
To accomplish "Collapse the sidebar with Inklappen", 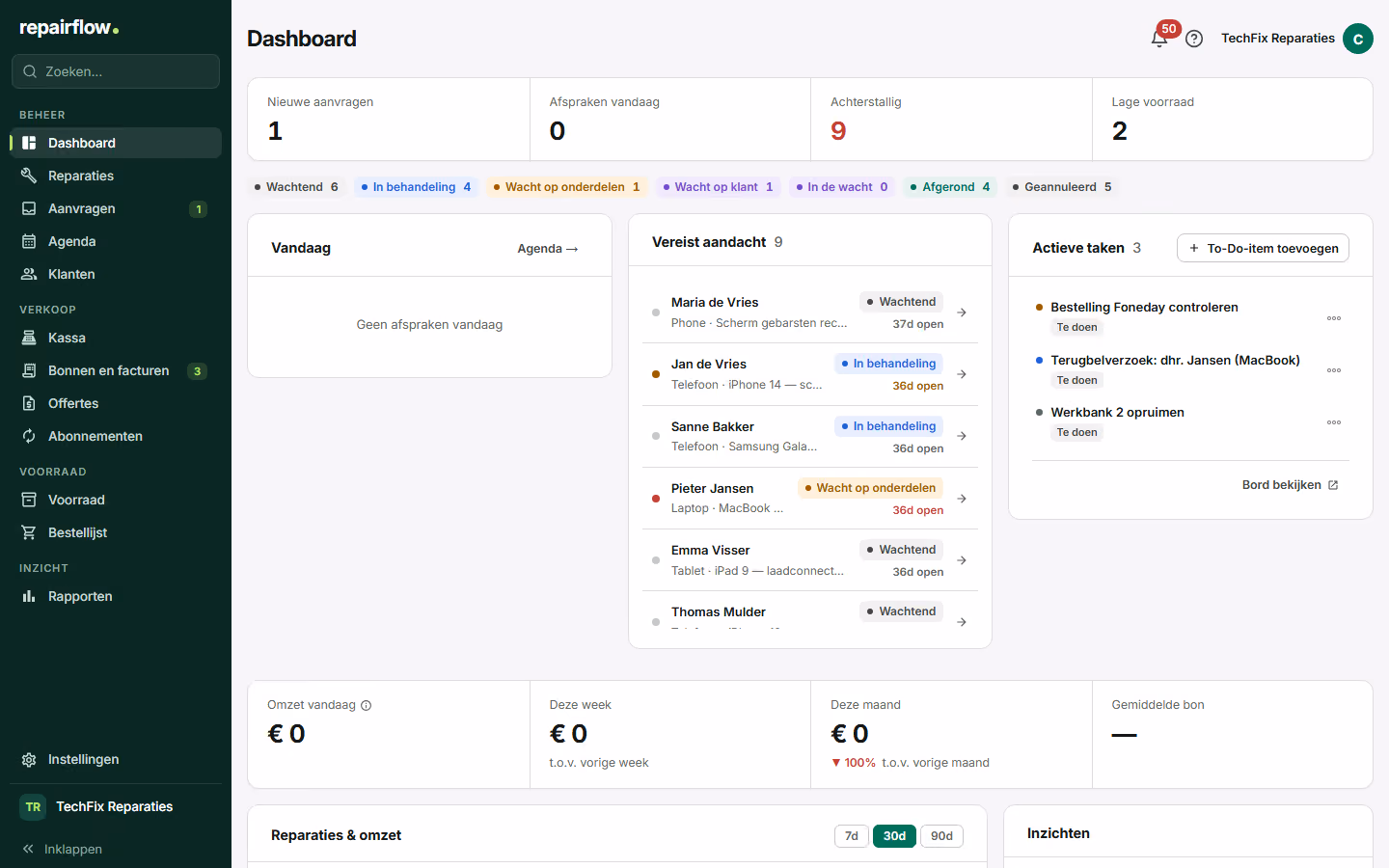I will [x=62, y=849].
